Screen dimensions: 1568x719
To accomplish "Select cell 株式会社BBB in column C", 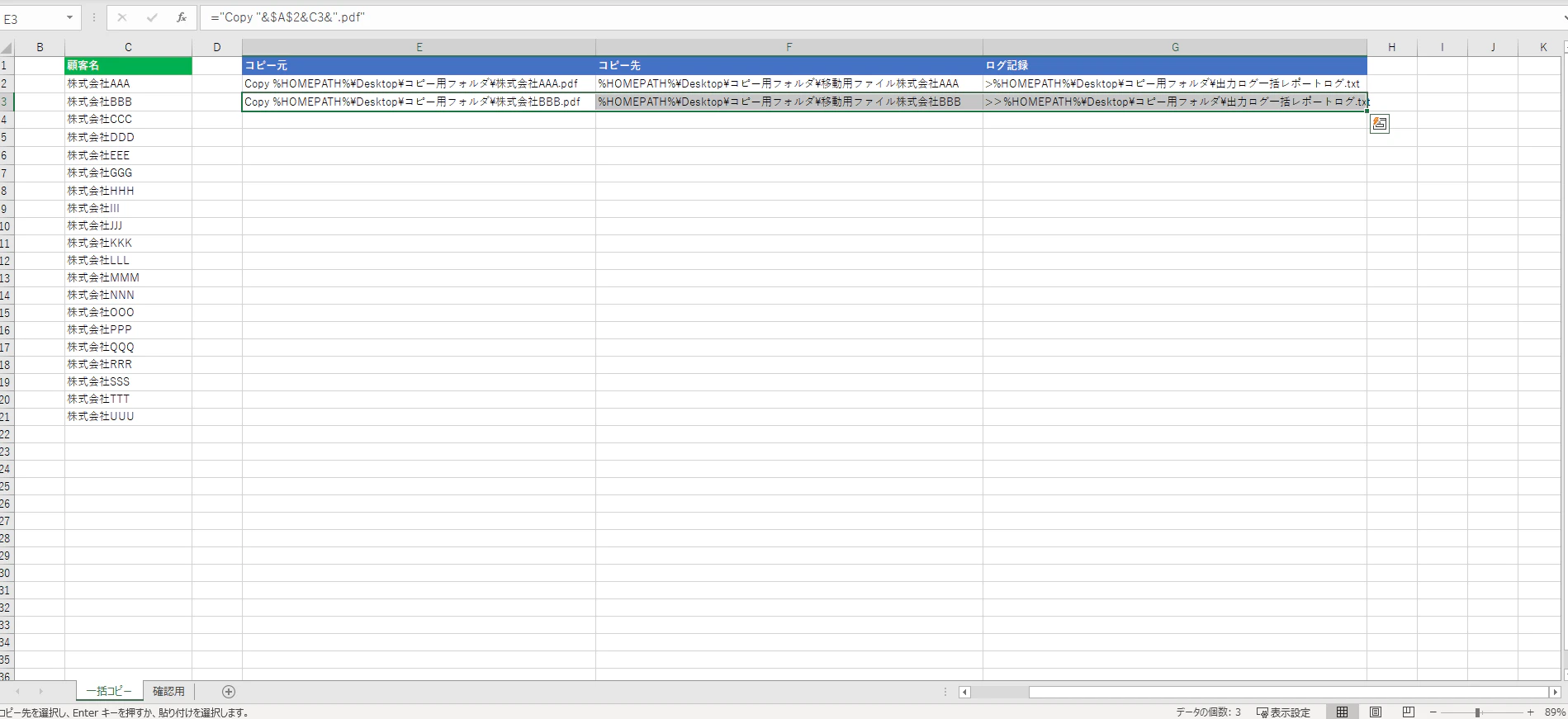I will [x=128, y=102].
